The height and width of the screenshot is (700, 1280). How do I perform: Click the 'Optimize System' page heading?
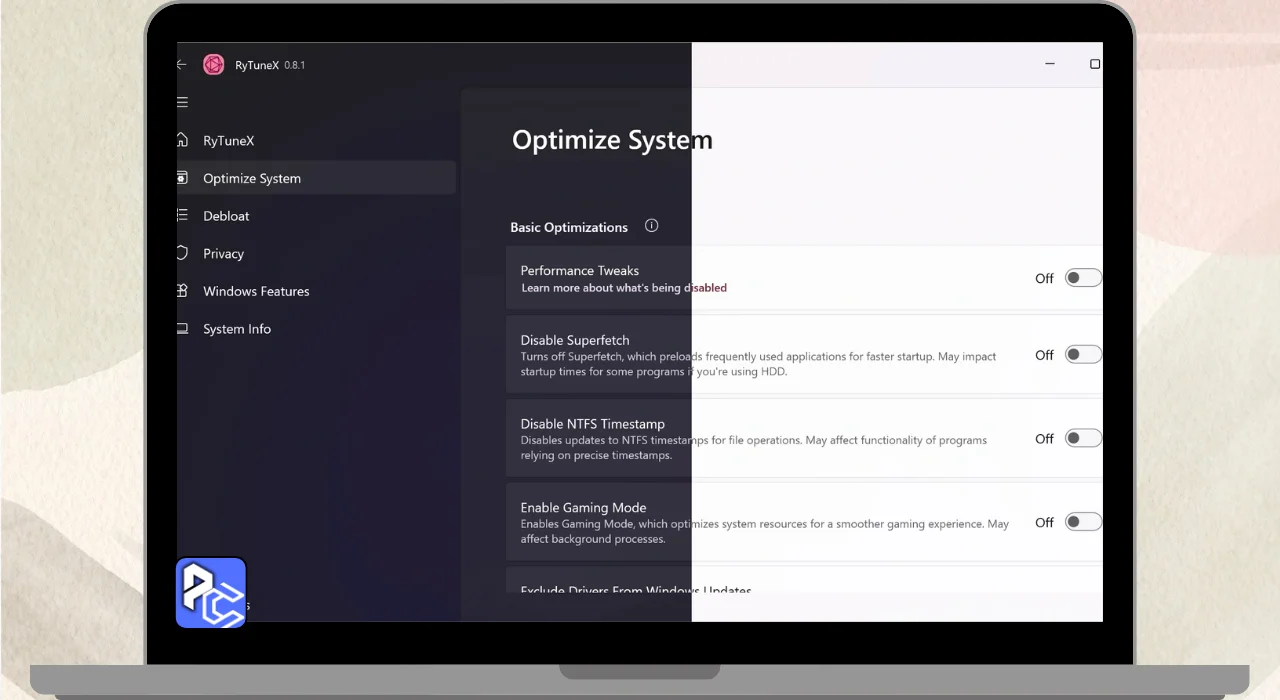click(612, 140)
